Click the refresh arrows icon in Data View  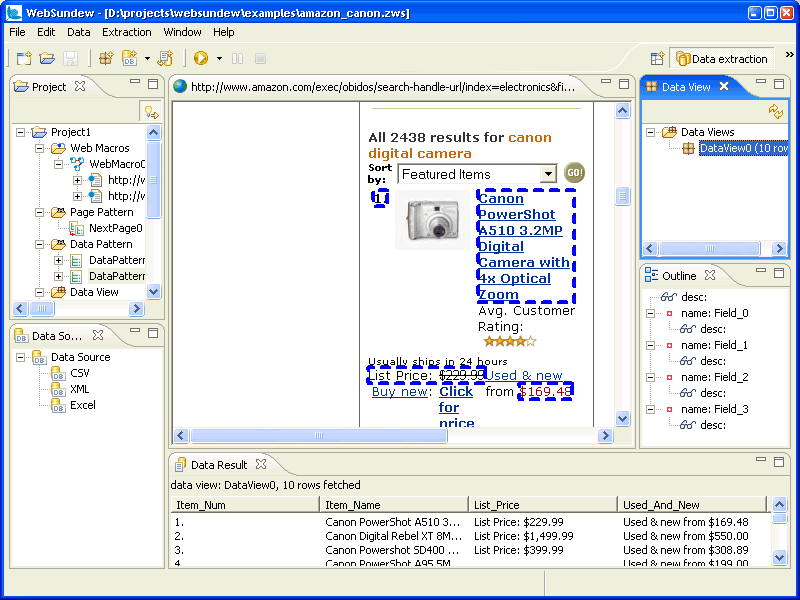coord(776,111)
